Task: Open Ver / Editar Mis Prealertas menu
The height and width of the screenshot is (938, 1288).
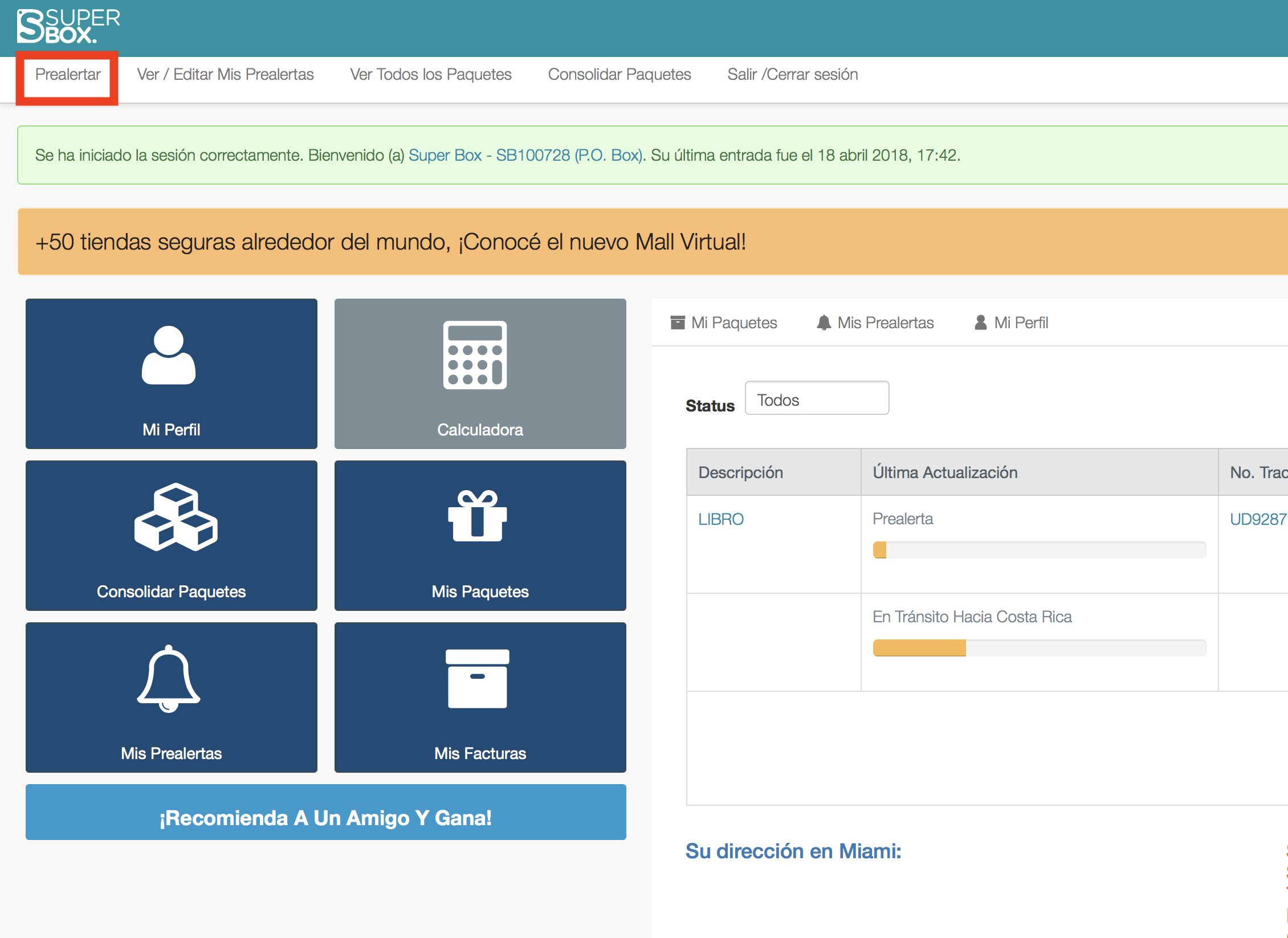Action: click(x=225, y=74)
